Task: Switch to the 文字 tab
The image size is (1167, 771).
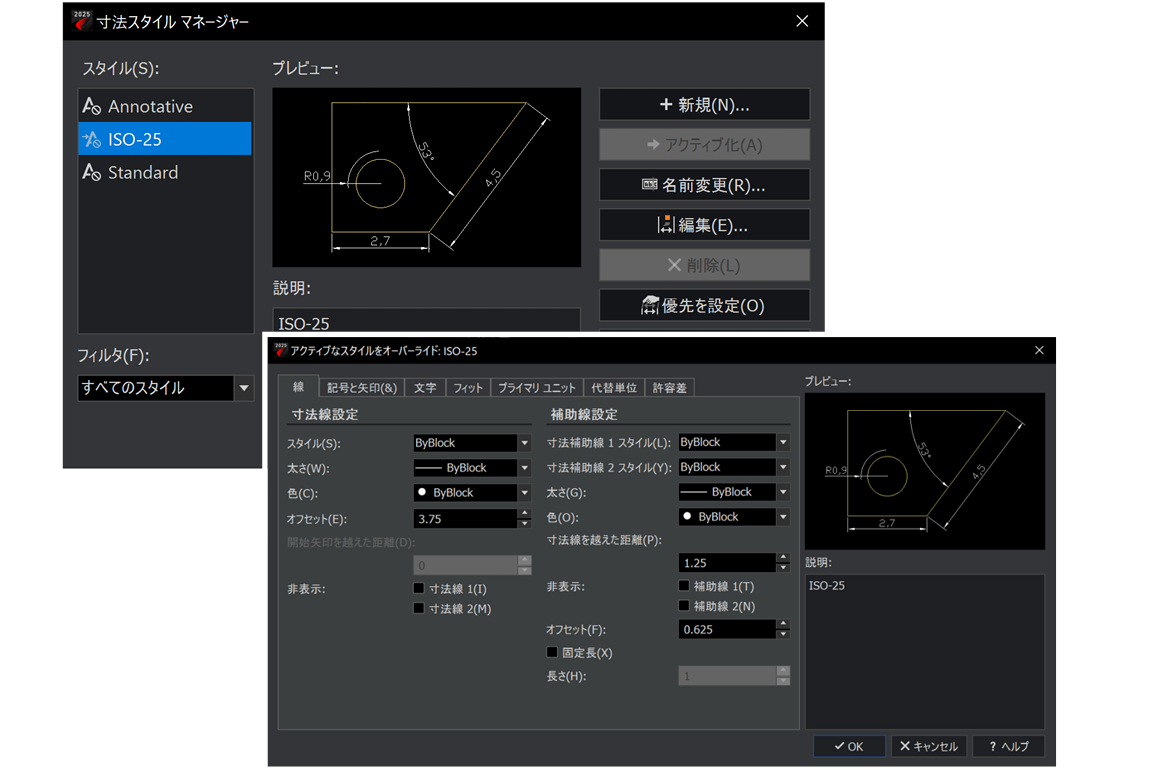Action: point(425,388)
